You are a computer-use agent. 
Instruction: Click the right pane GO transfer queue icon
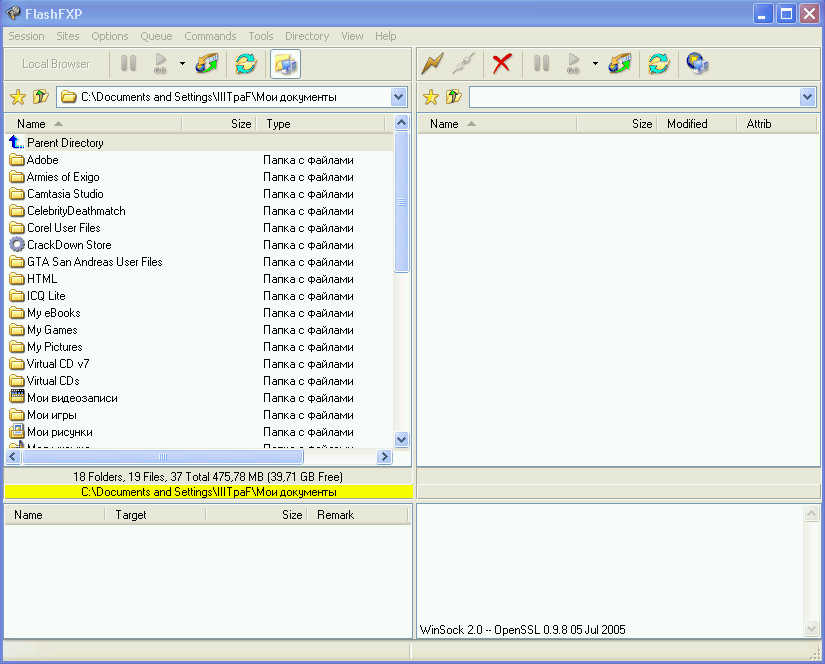click(574, 64)
